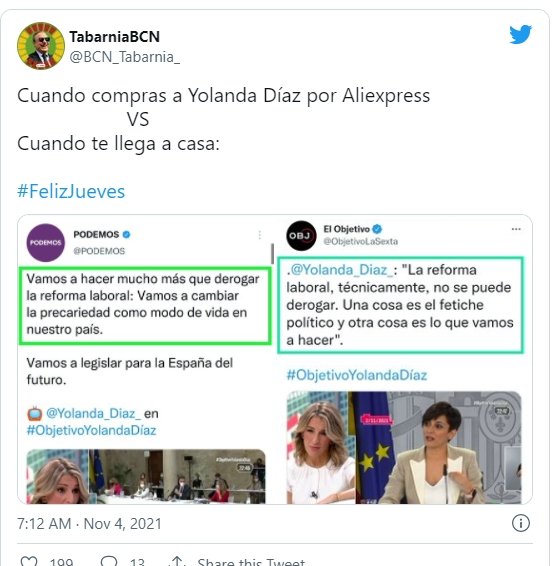557x566 pixels.
Task: Open El Objetivo tweet three-dot menu
Action: (516, 229)
